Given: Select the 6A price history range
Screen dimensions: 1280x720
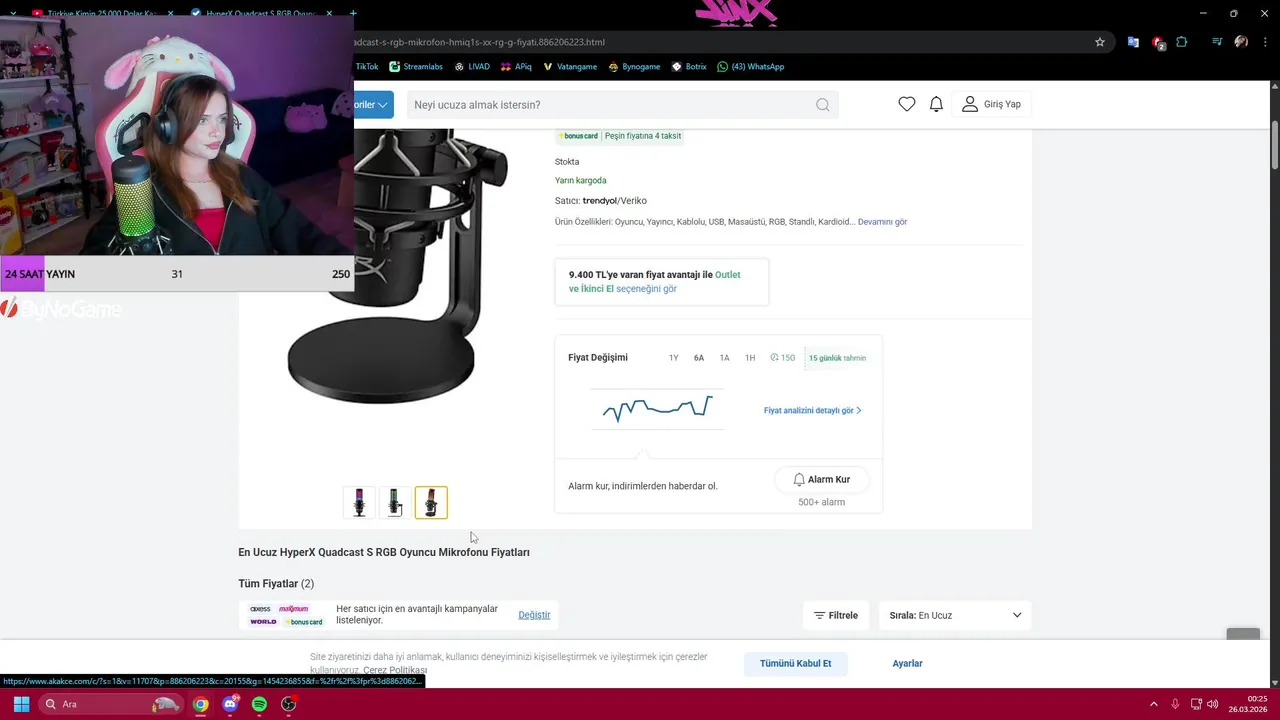Looking at the screenshot, I should tap(699, 358).
